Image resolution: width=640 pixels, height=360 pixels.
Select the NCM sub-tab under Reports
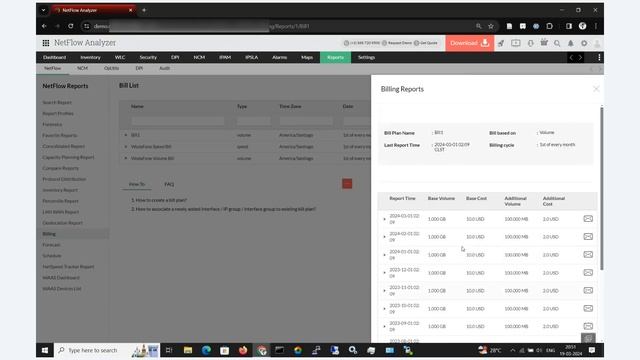pyautogui.click(x=82, y=68)
